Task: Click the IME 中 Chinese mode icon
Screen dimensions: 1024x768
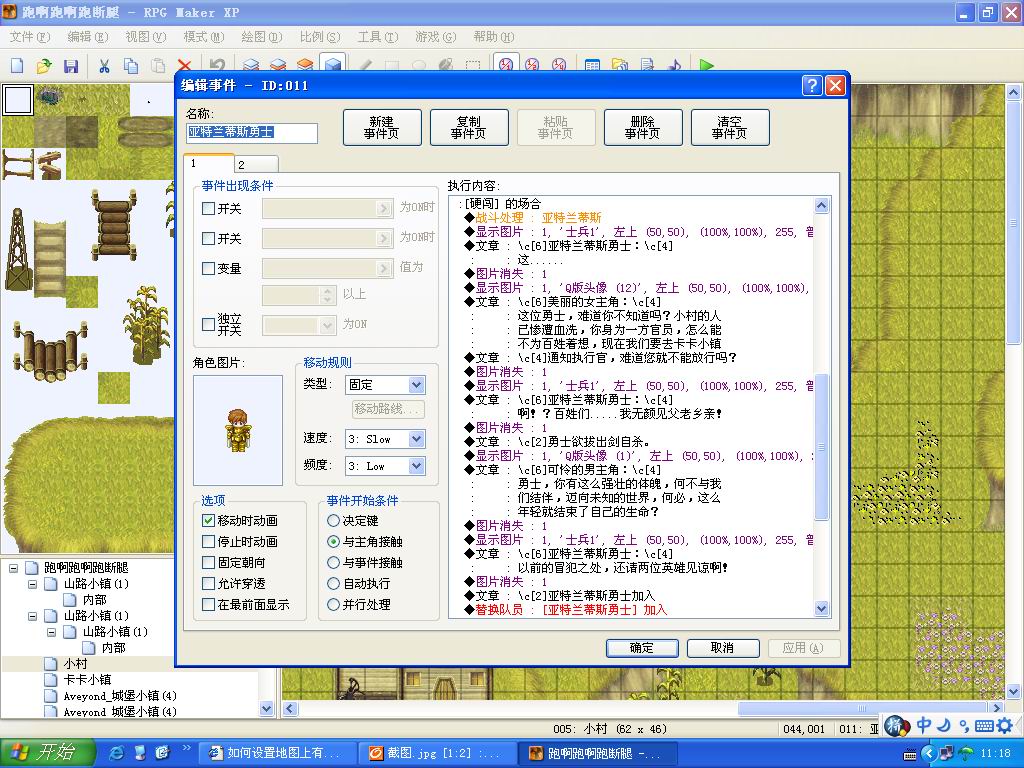Action: [923, 725]
